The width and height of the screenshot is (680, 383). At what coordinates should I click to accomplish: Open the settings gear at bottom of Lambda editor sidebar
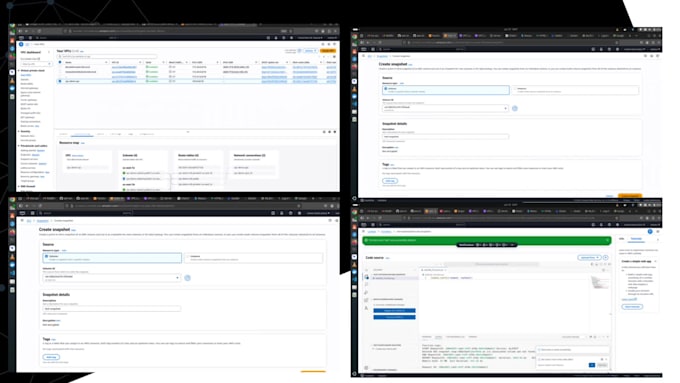click(x=366, y=368)
